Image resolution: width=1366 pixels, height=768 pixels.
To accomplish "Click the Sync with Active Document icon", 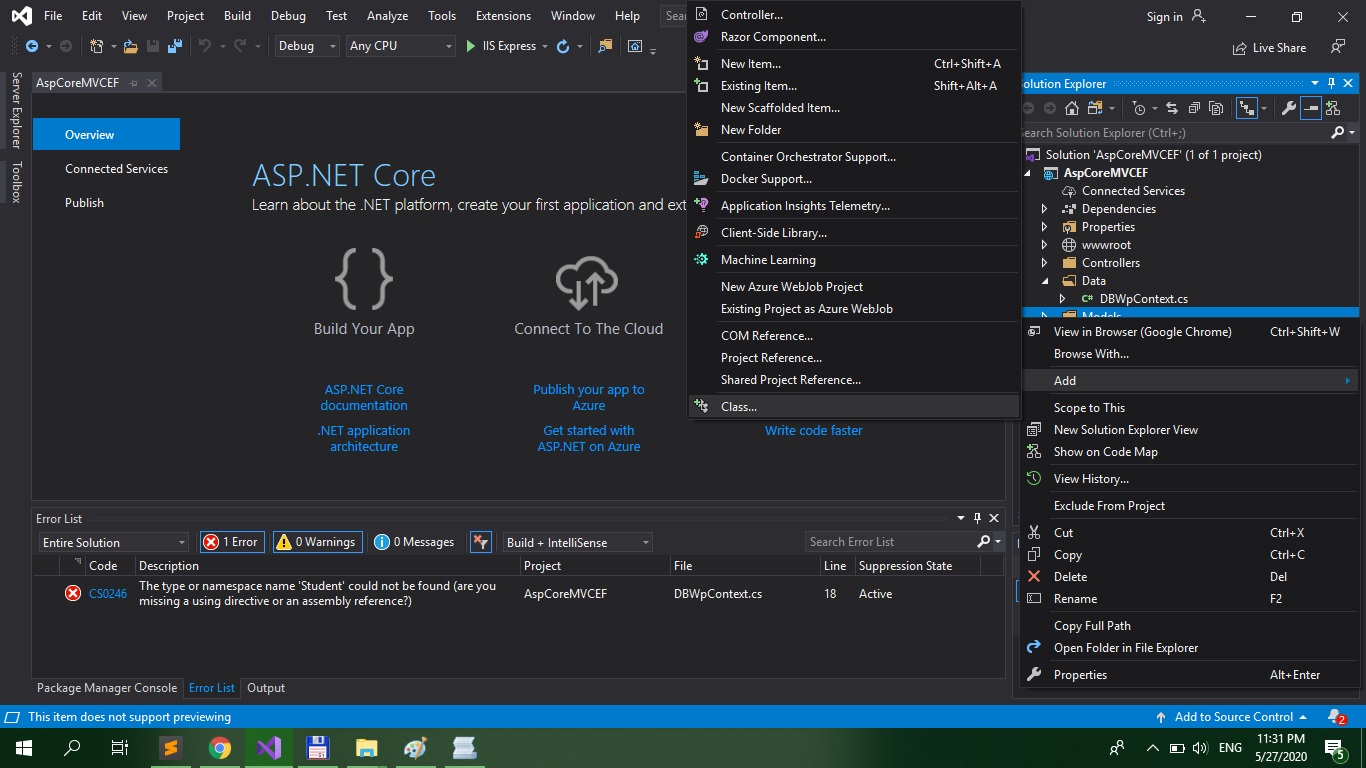I will [x=1171, y=108].
